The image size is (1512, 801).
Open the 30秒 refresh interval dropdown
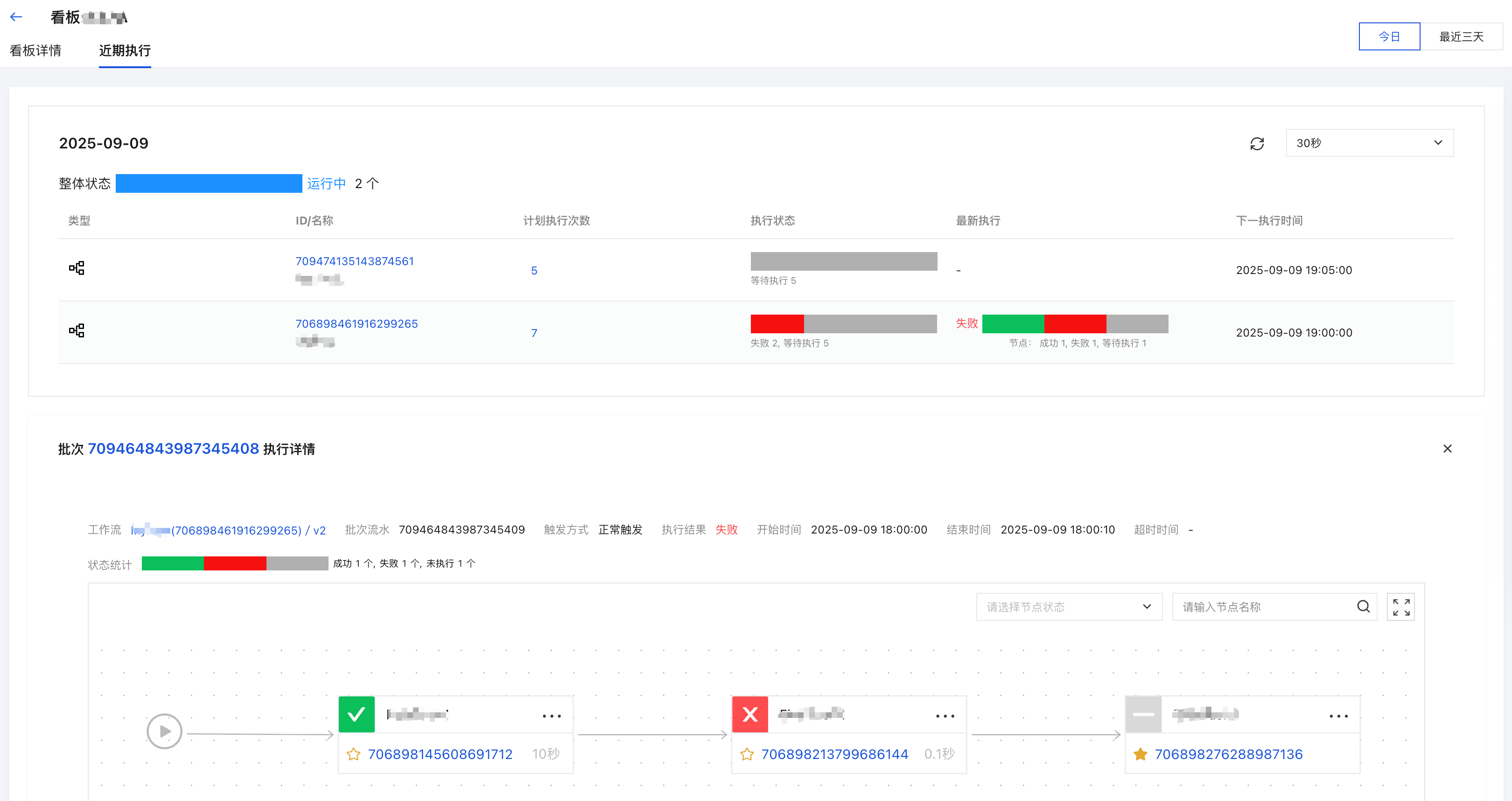coord(1369,143)
